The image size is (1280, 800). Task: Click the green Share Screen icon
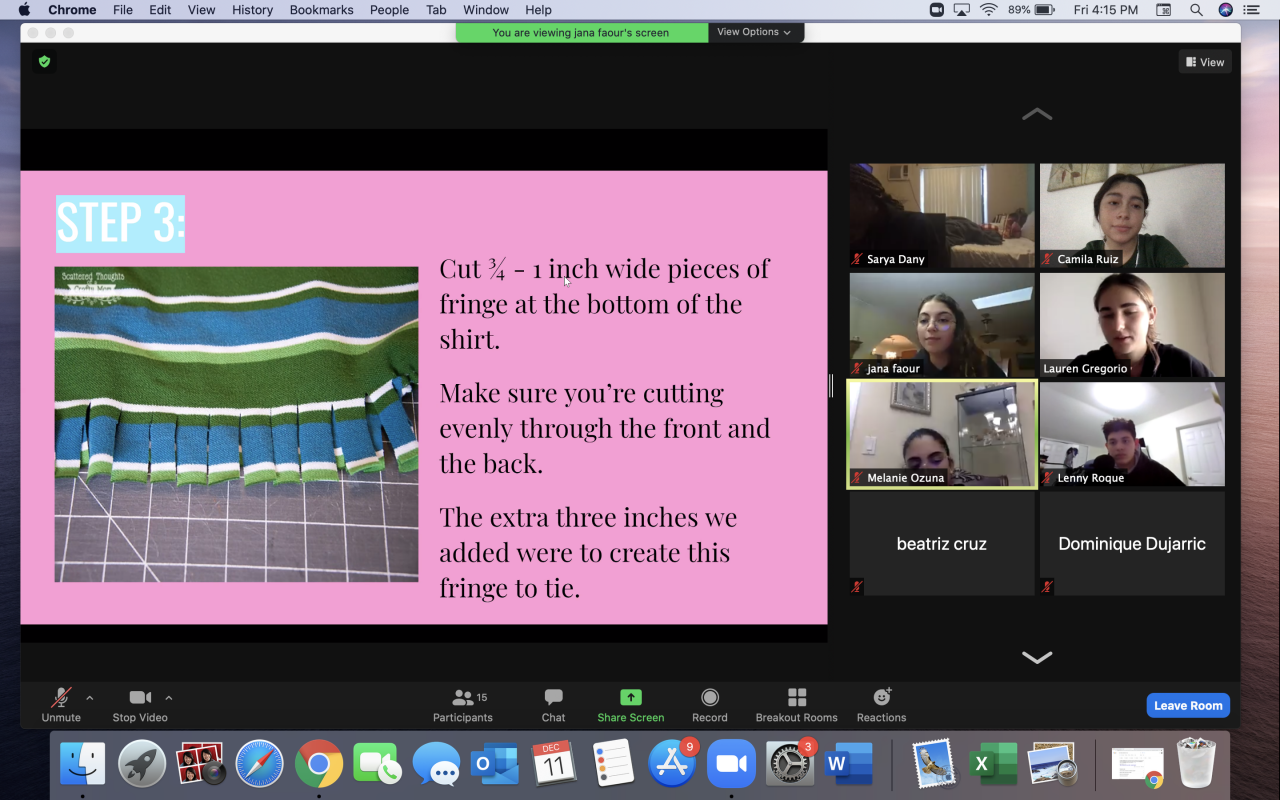click(630, 697)
